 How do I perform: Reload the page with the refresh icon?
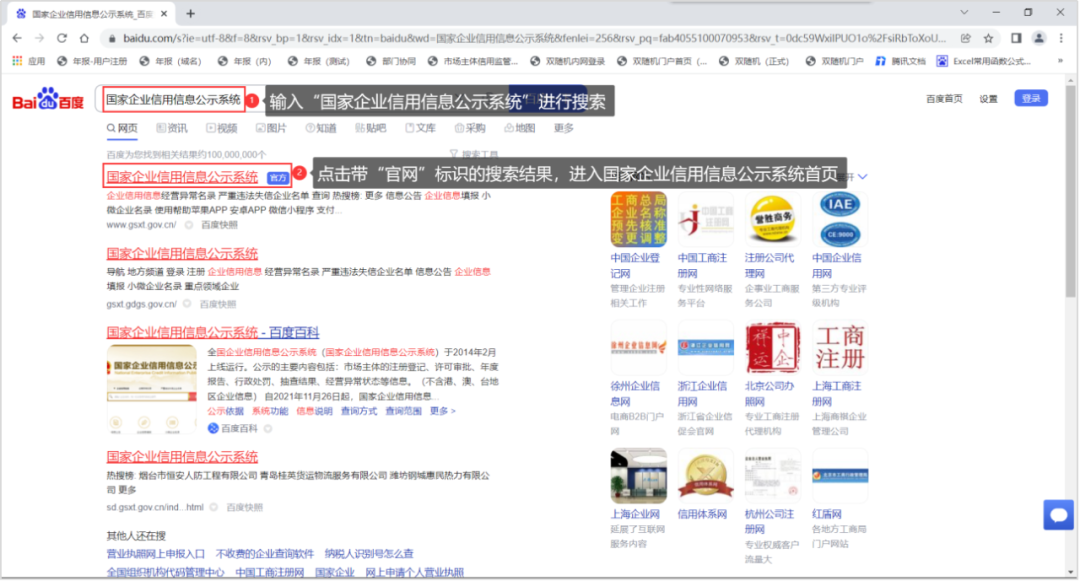[x=62, y=39]
